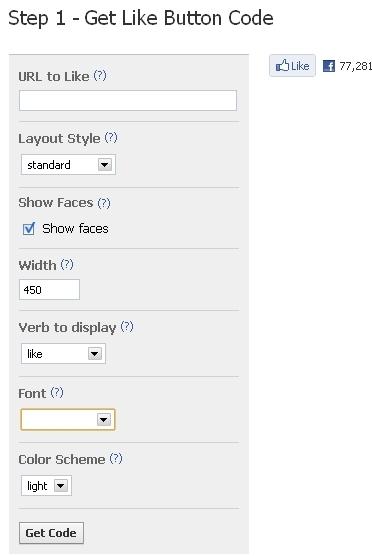Open help tooltip for Color Scheme
This screenshot has height=556, width=372.
(116, 458)
